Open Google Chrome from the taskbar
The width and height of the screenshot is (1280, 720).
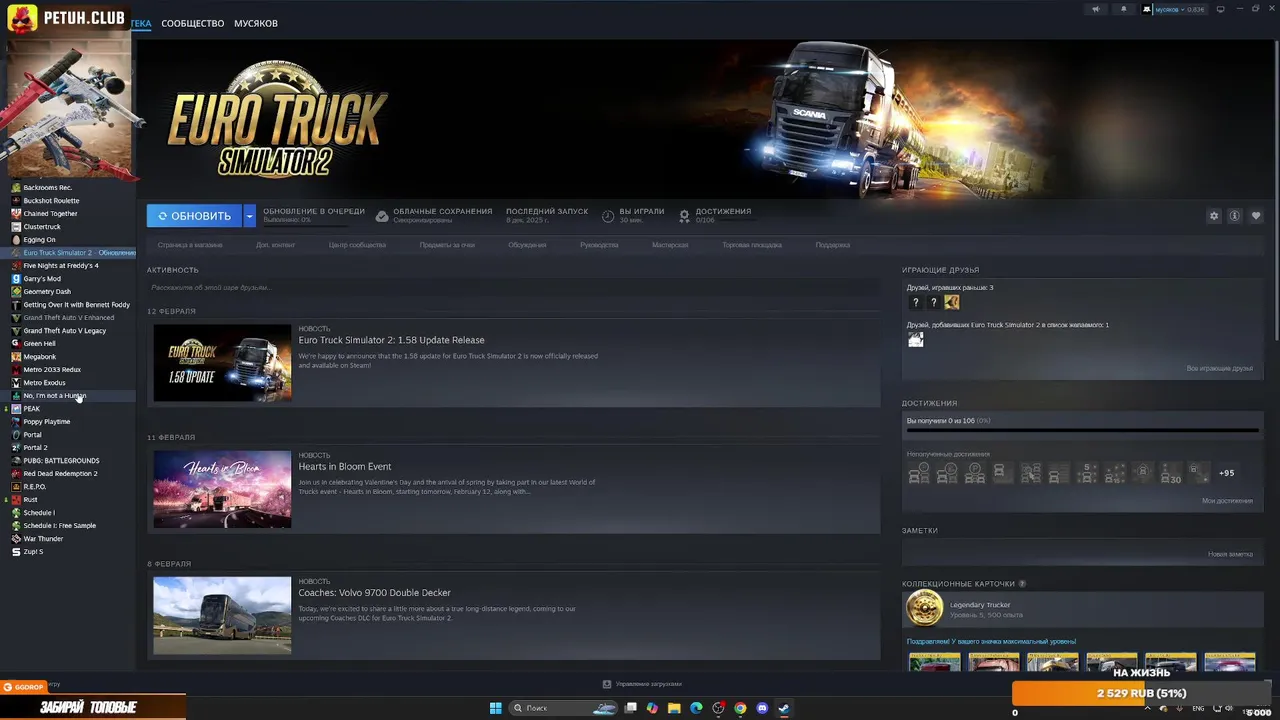click(740, 708)
